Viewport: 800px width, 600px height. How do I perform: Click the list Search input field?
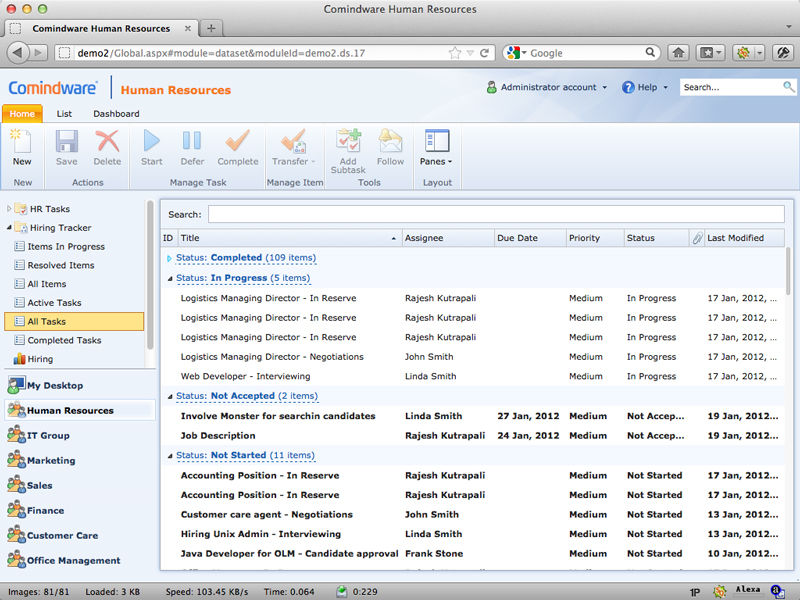[x=495, y=214]
